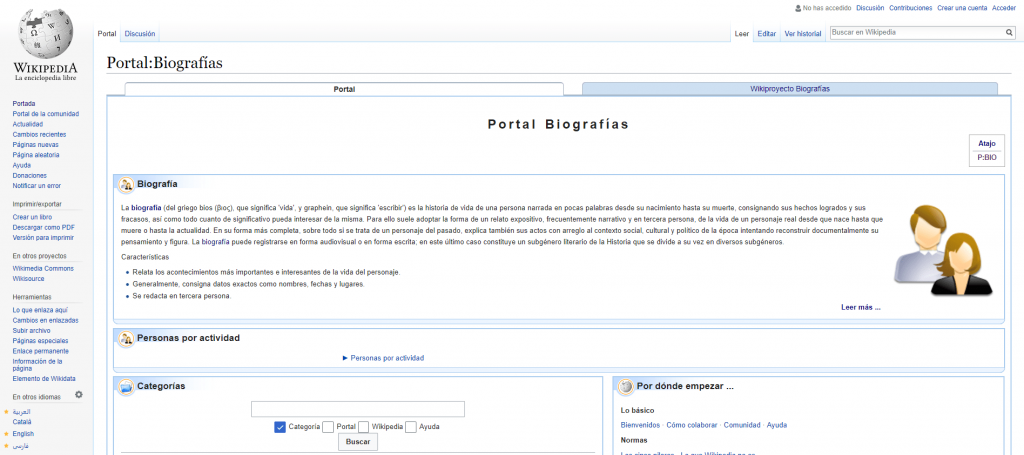Open Contribuciones link
The height and width of the screenshot is (455, 1024).
910,8
